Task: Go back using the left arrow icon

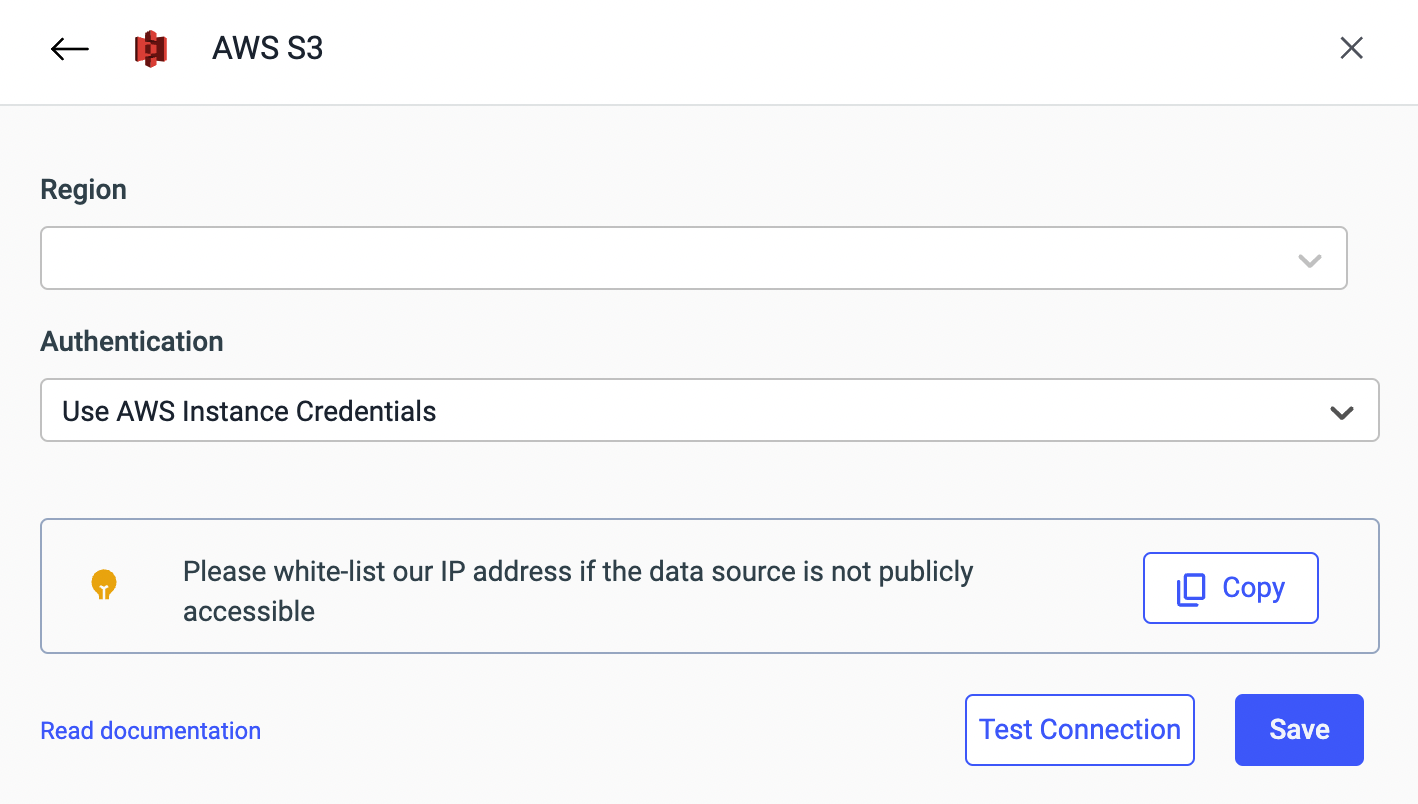Action: point(70,49)
